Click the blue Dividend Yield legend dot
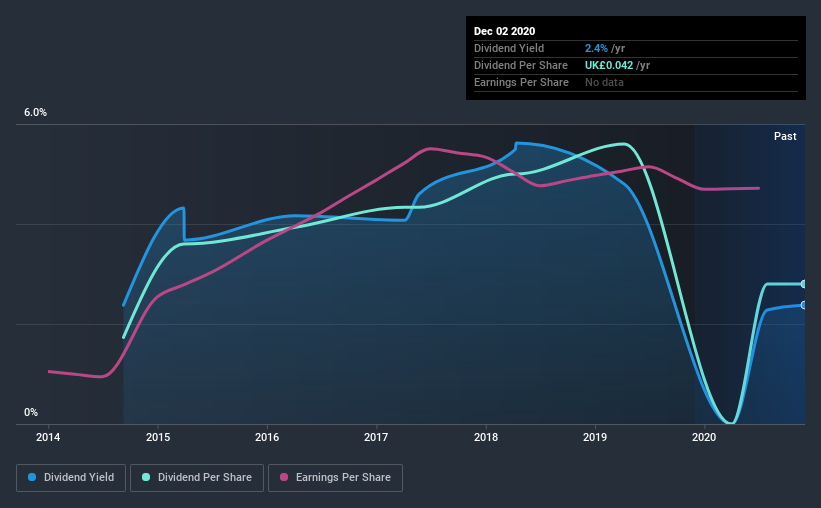 point(32,477)
